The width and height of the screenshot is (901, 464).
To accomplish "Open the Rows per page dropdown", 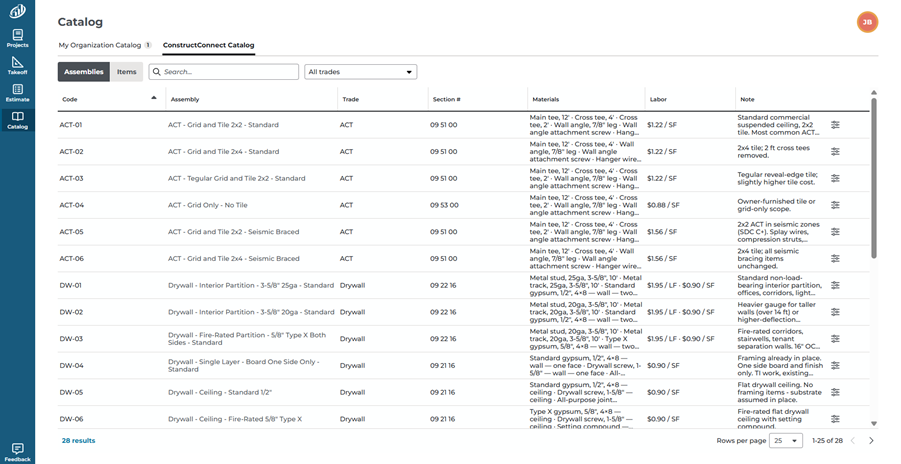I will (786, 441).
